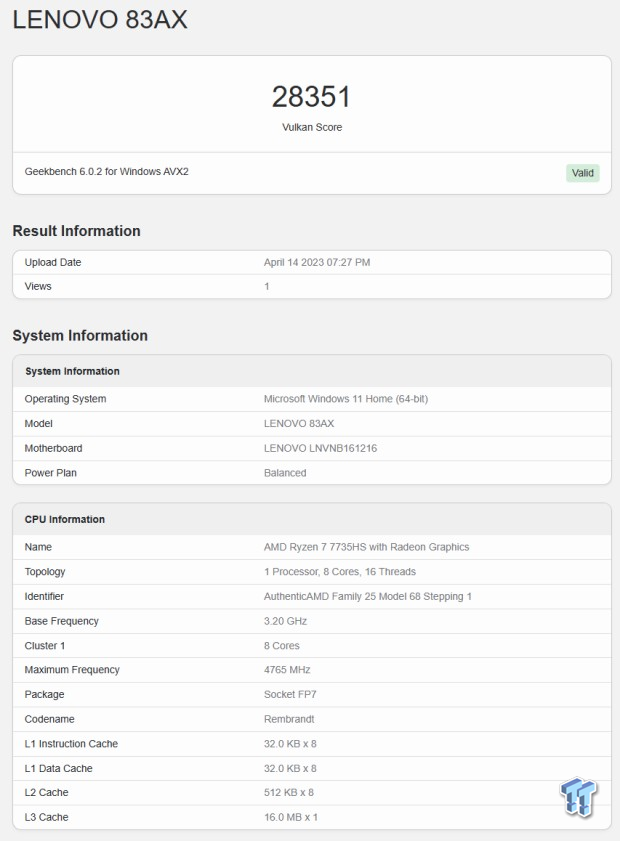The height and width of the screenshot is (841, 620).
Task: Click the Identifier label
Action: tap(44, 596)
